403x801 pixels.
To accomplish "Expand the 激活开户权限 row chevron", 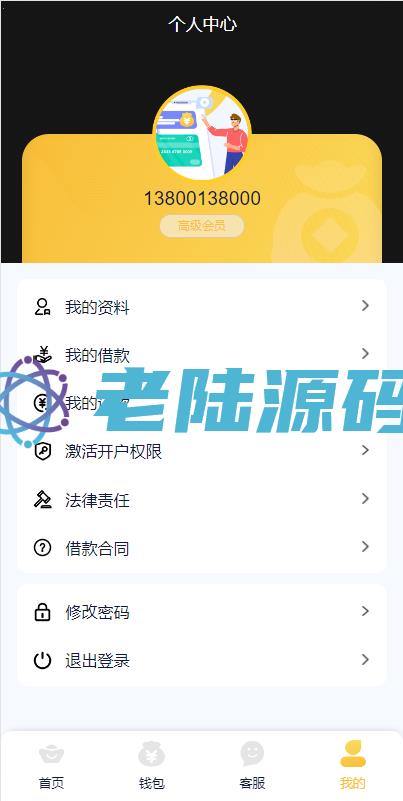I will point(365,450).
